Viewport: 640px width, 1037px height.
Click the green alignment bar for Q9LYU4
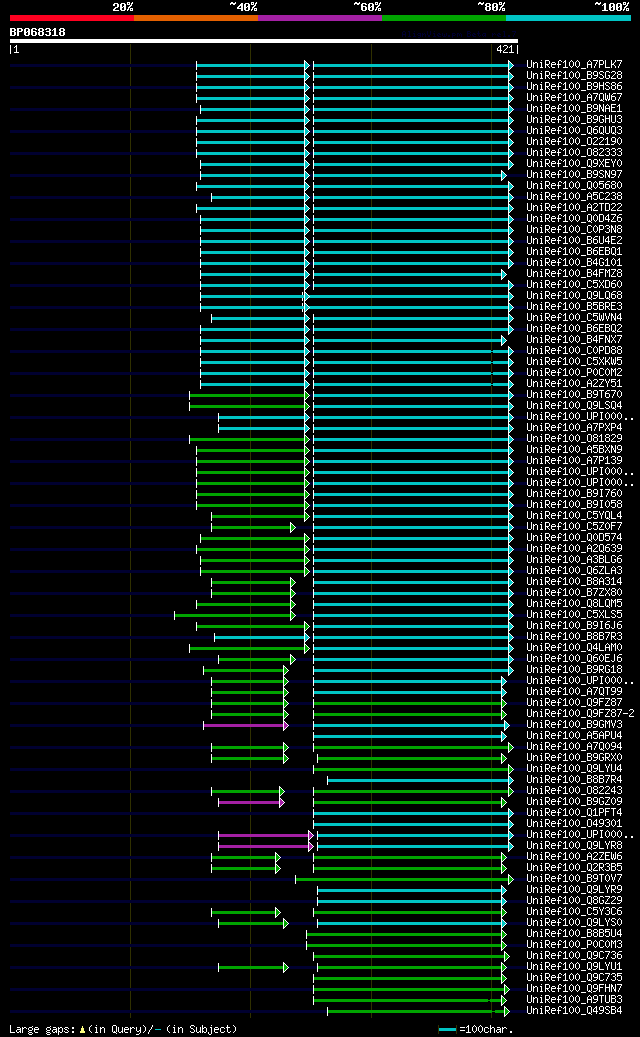(x=412, y=769)
